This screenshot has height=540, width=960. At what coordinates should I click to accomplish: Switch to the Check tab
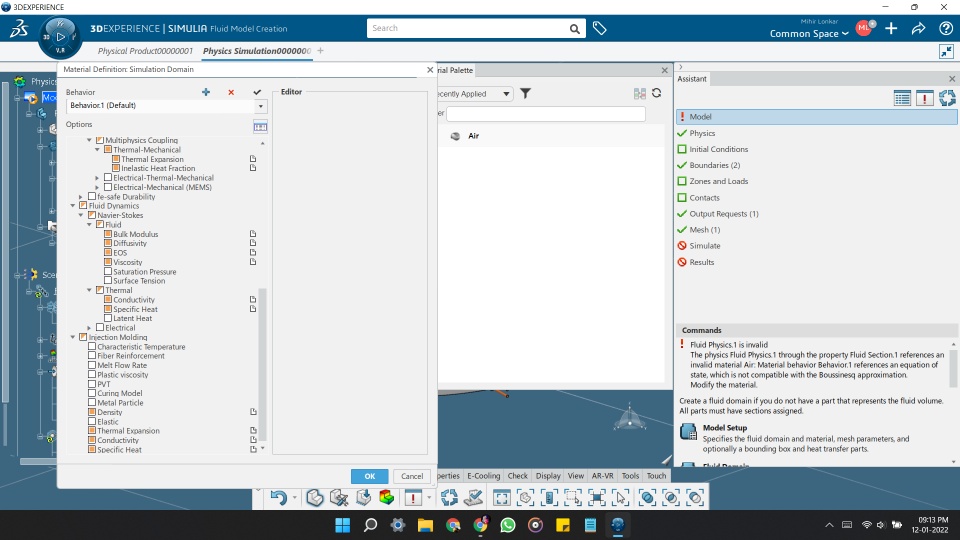point(517,476)
